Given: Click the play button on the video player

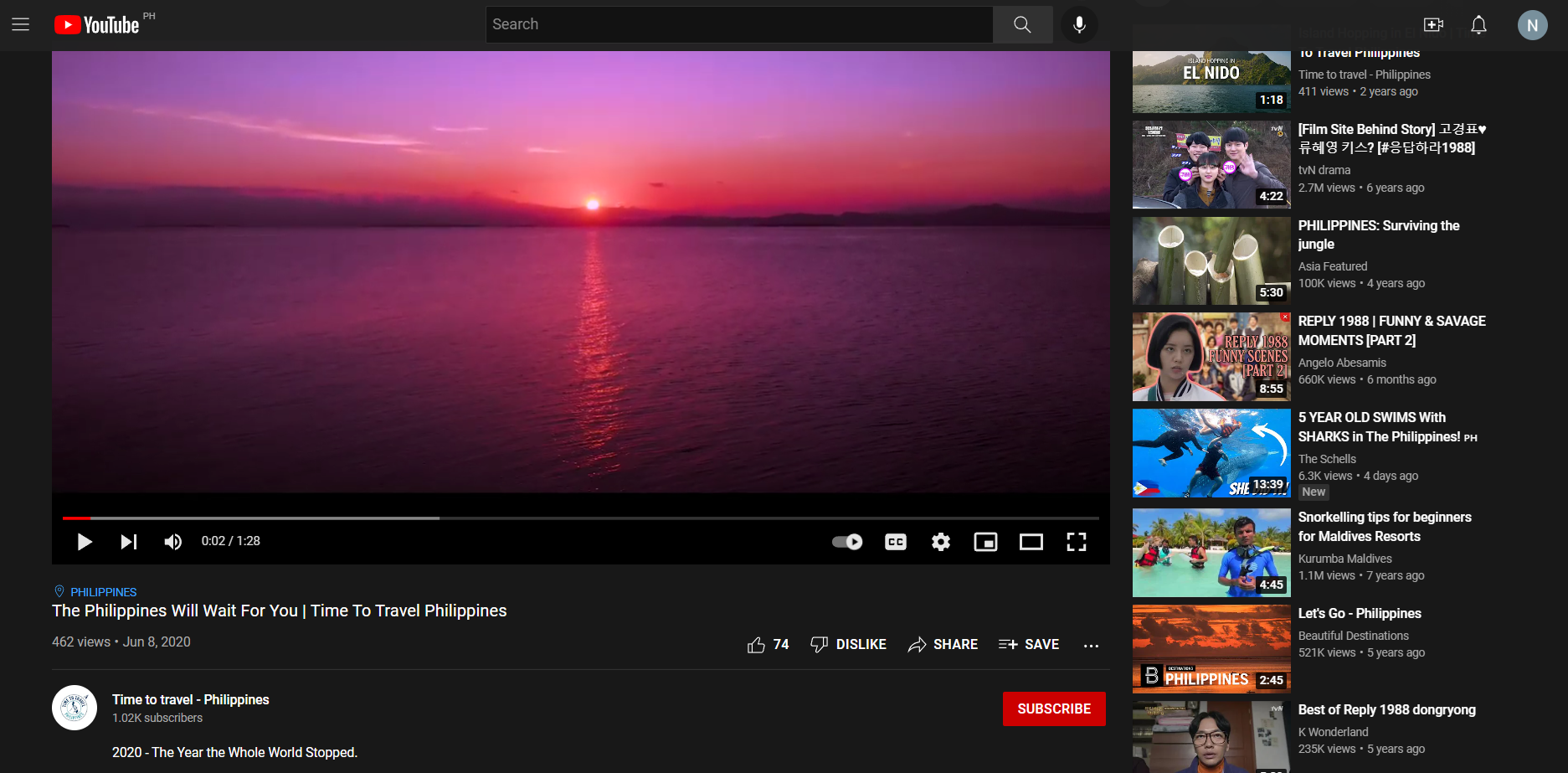Looking at the screenshot, I should click(84, 542).
